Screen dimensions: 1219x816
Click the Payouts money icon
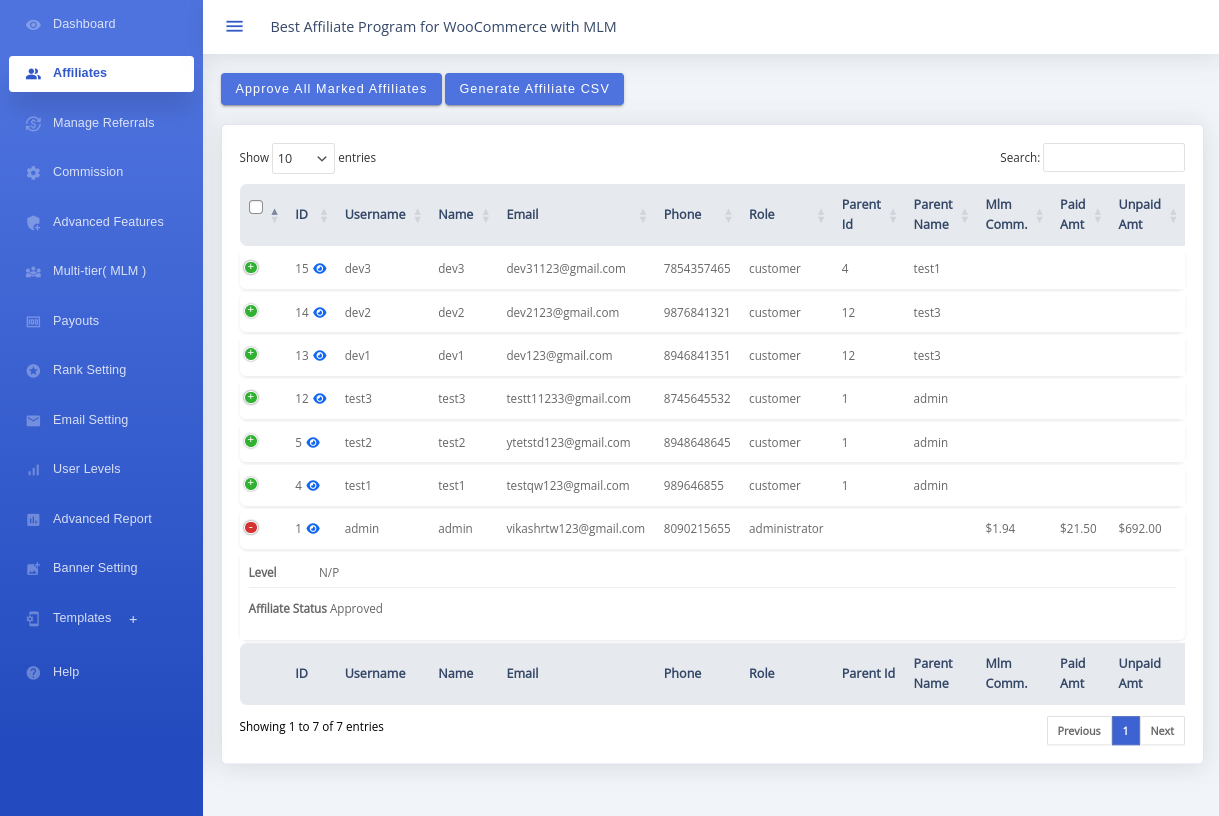click(x=33, y=321)
